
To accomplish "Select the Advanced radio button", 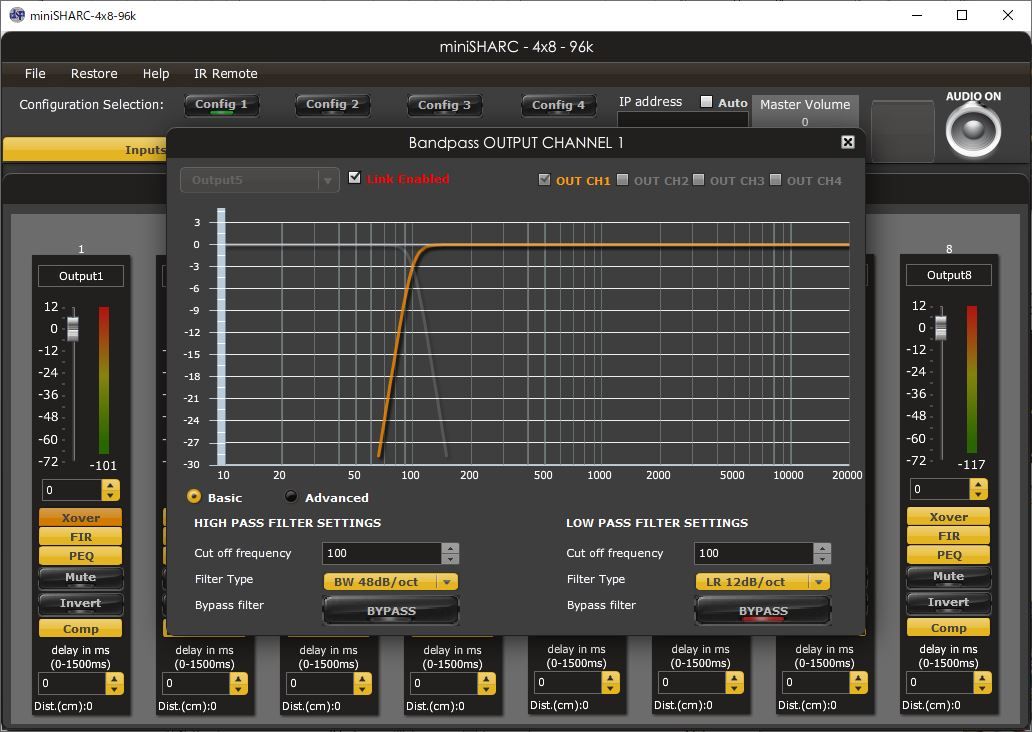I will pyautogui.click(x=291, y=496).
